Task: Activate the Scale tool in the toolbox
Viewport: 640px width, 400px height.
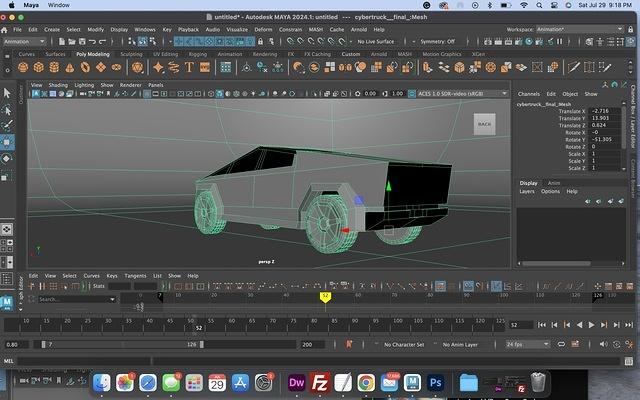Action: point(7,176)
